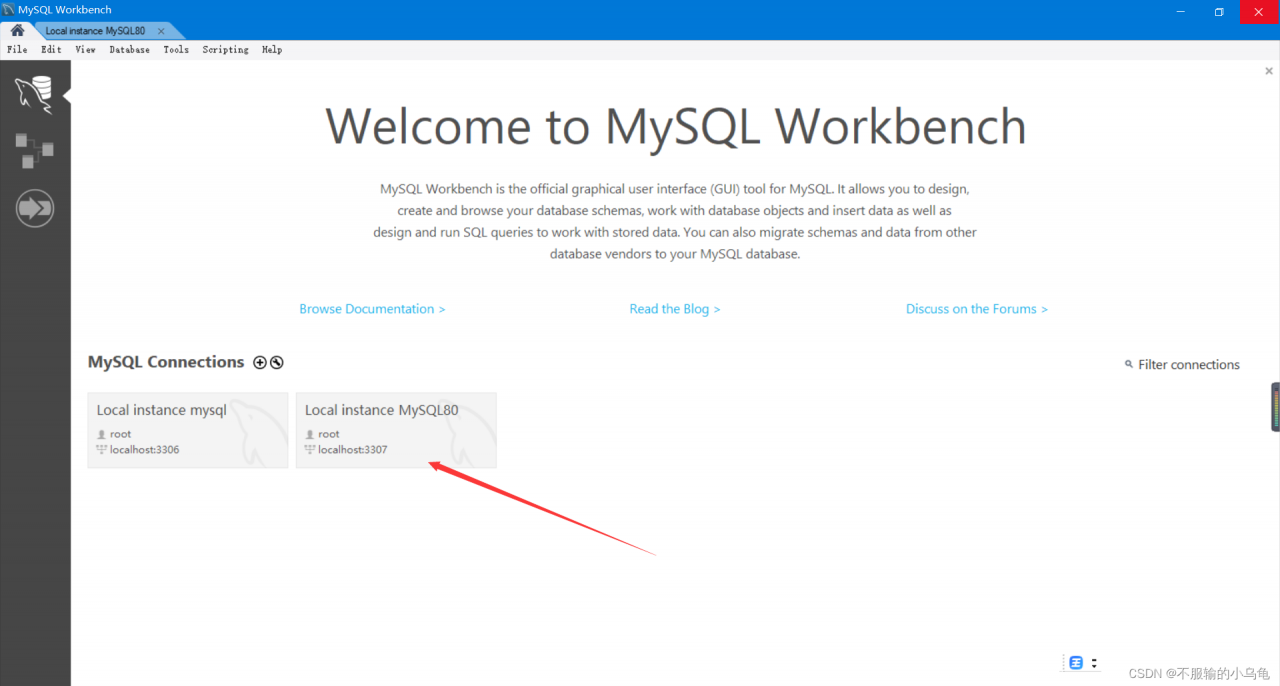Screen dimensions: 1280x686
Task: Open the View menu
Action: point(85,49)
